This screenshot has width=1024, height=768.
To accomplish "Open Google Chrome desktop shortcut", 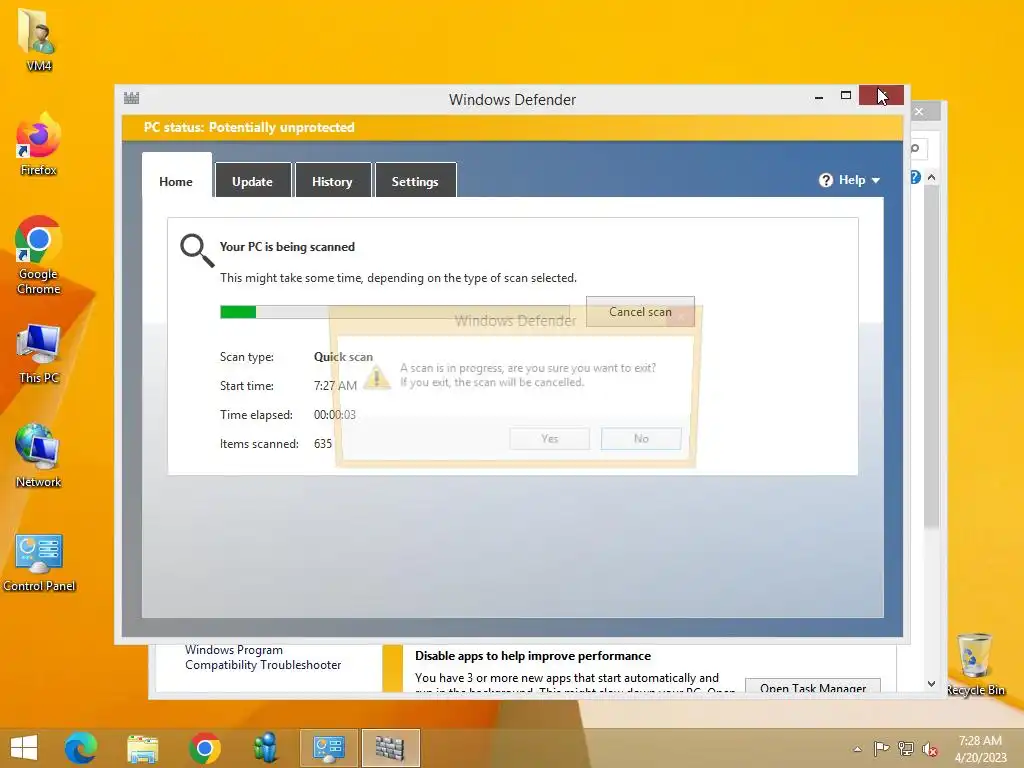I will click(39, 255).
